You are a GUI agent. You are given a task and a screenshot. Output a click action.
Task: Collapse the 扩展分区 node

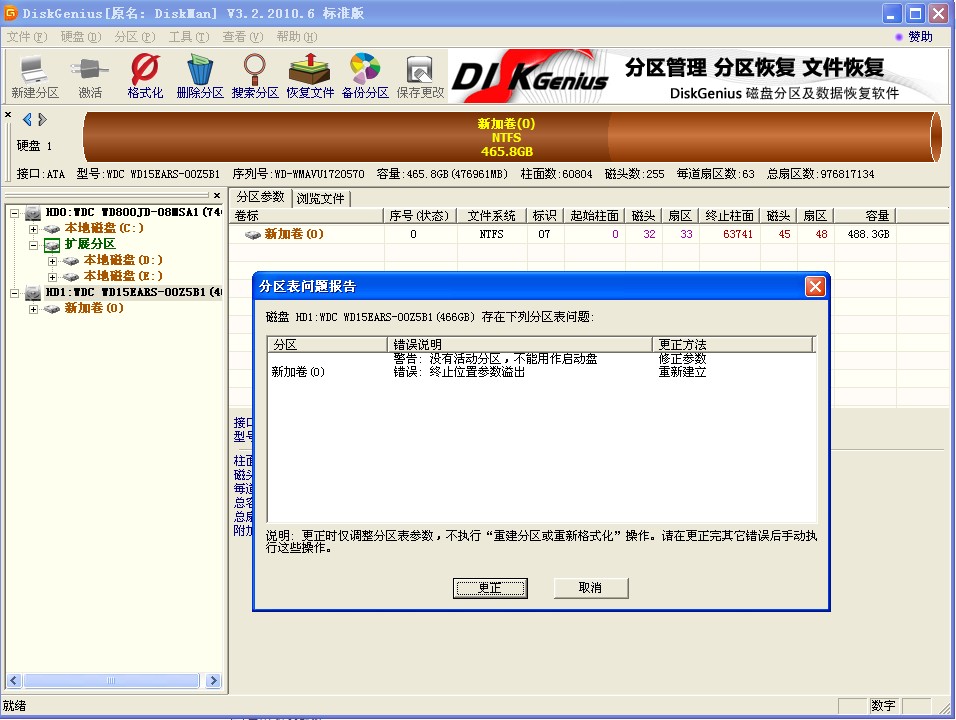pos(34,245)
